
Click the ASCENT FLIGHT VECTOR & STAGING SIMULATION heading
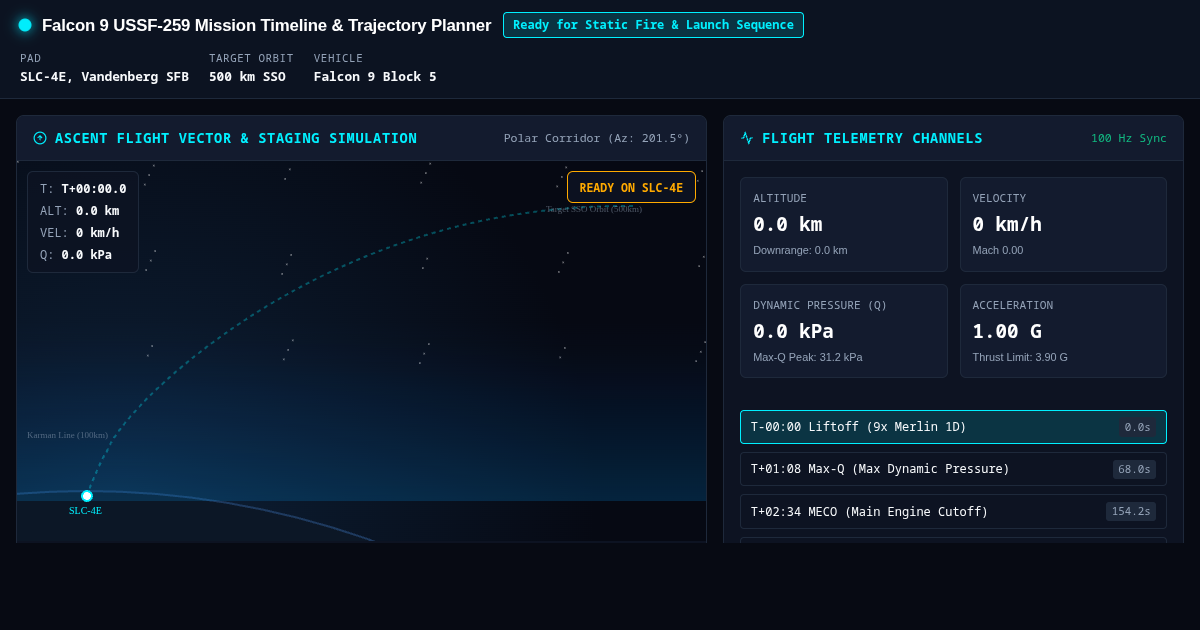tap(236, 138)
